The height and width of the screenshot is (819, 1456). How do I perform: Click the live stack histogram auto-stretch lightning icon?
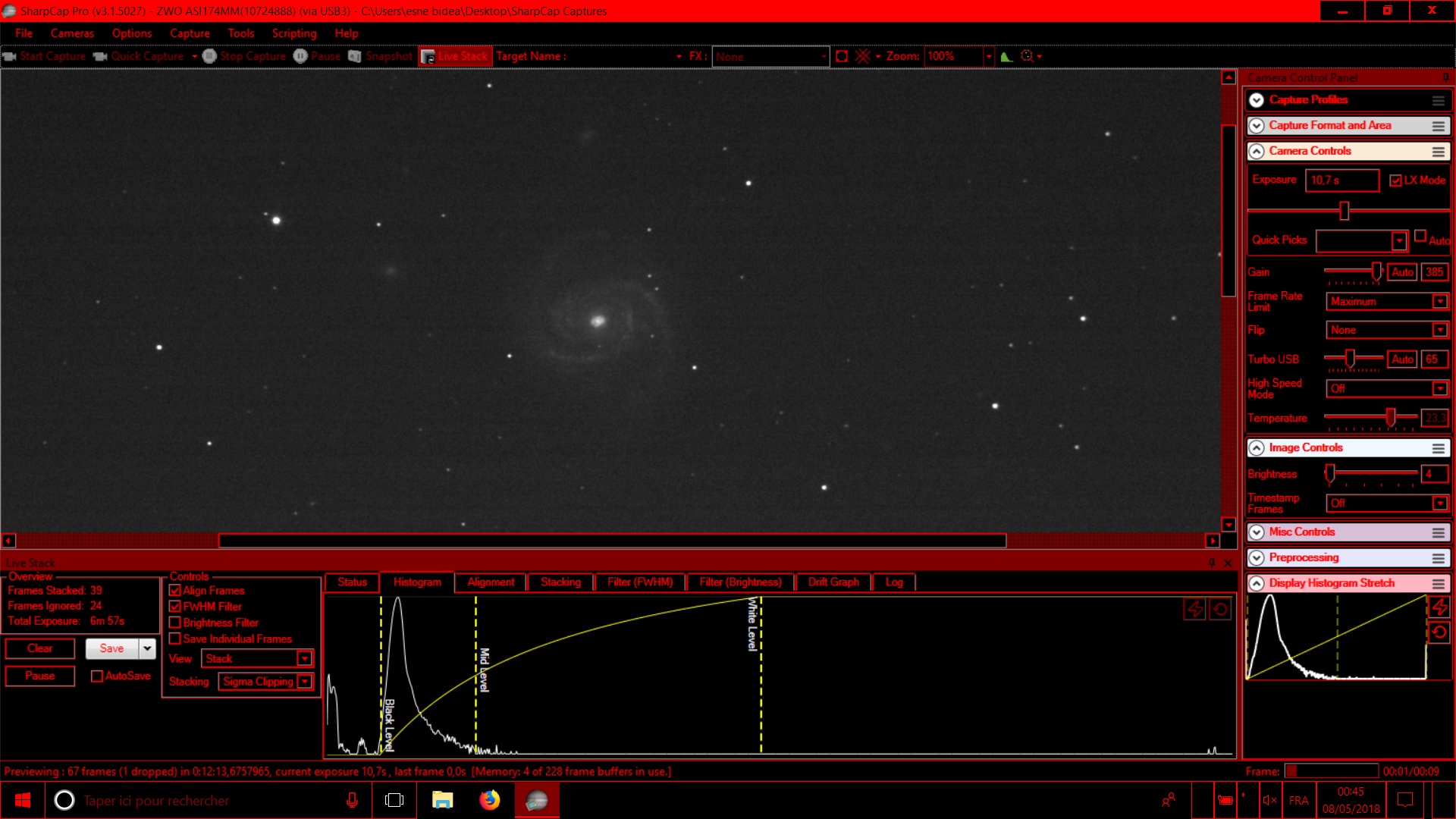[x=1194, y=609]
